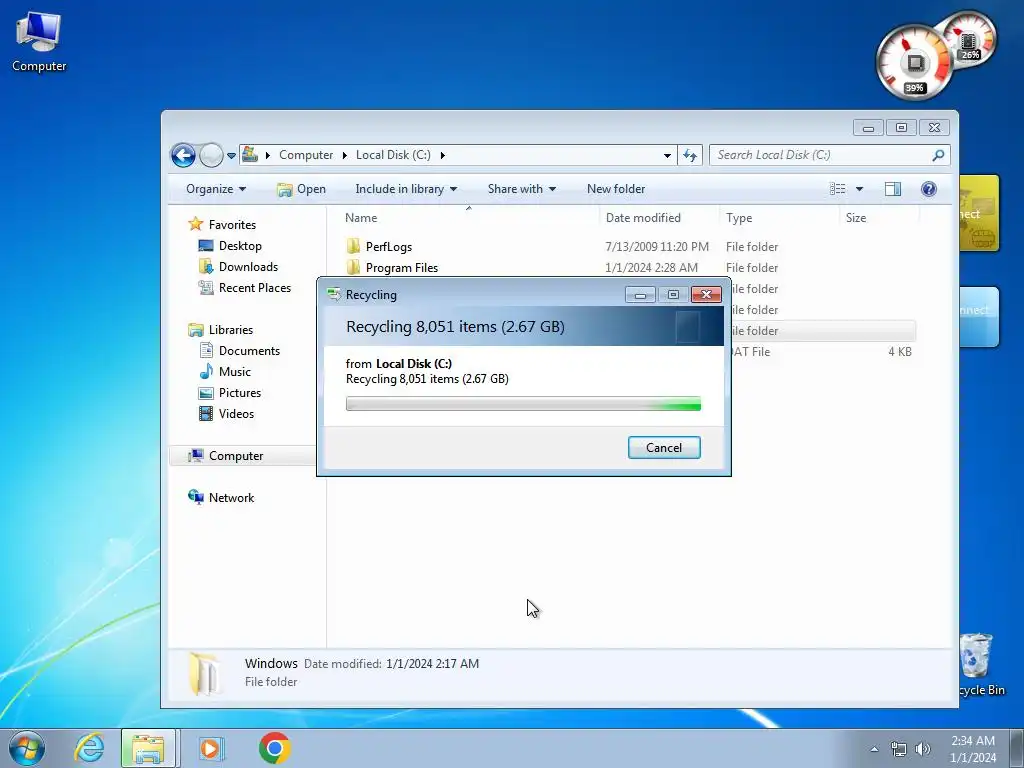Screen dimensions: 1024x768
Task: Select the PerfLogs folder
Action: pos(389,247)
